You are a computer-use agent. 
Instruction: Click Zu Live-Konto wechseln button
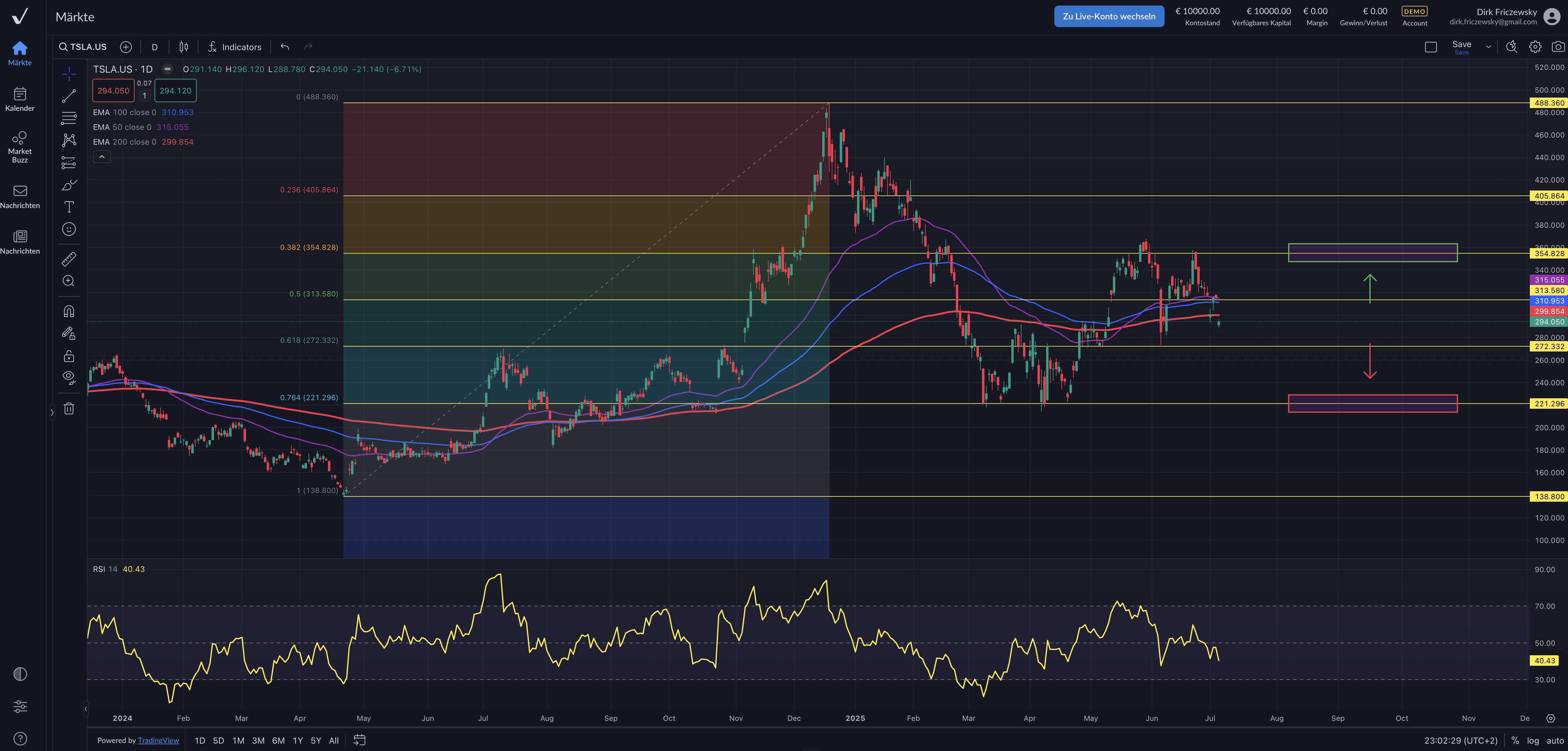[1109, 16]
